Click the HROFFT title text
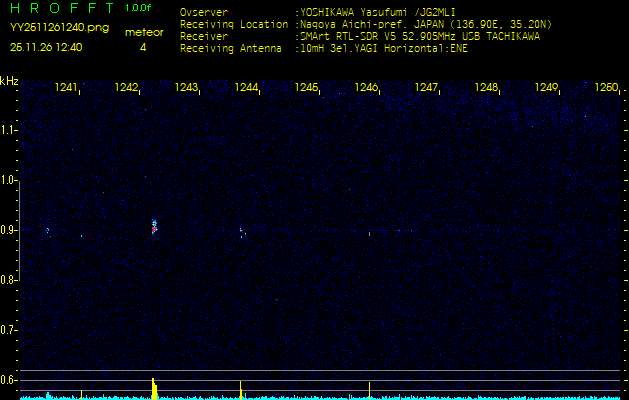 point(62,9)
